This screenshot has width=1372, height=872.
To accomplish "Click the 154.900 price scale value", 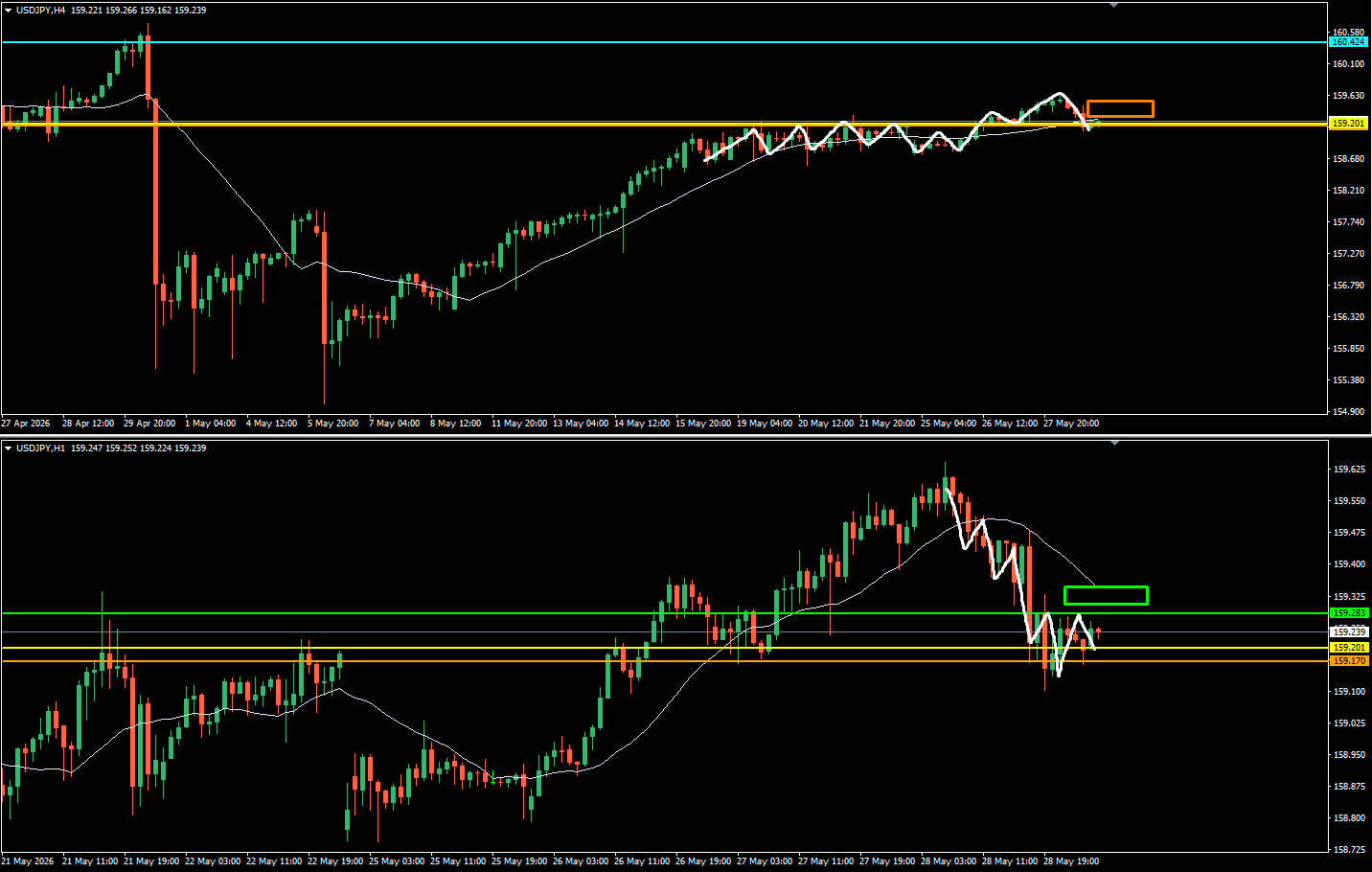I will click(1348, 412).
